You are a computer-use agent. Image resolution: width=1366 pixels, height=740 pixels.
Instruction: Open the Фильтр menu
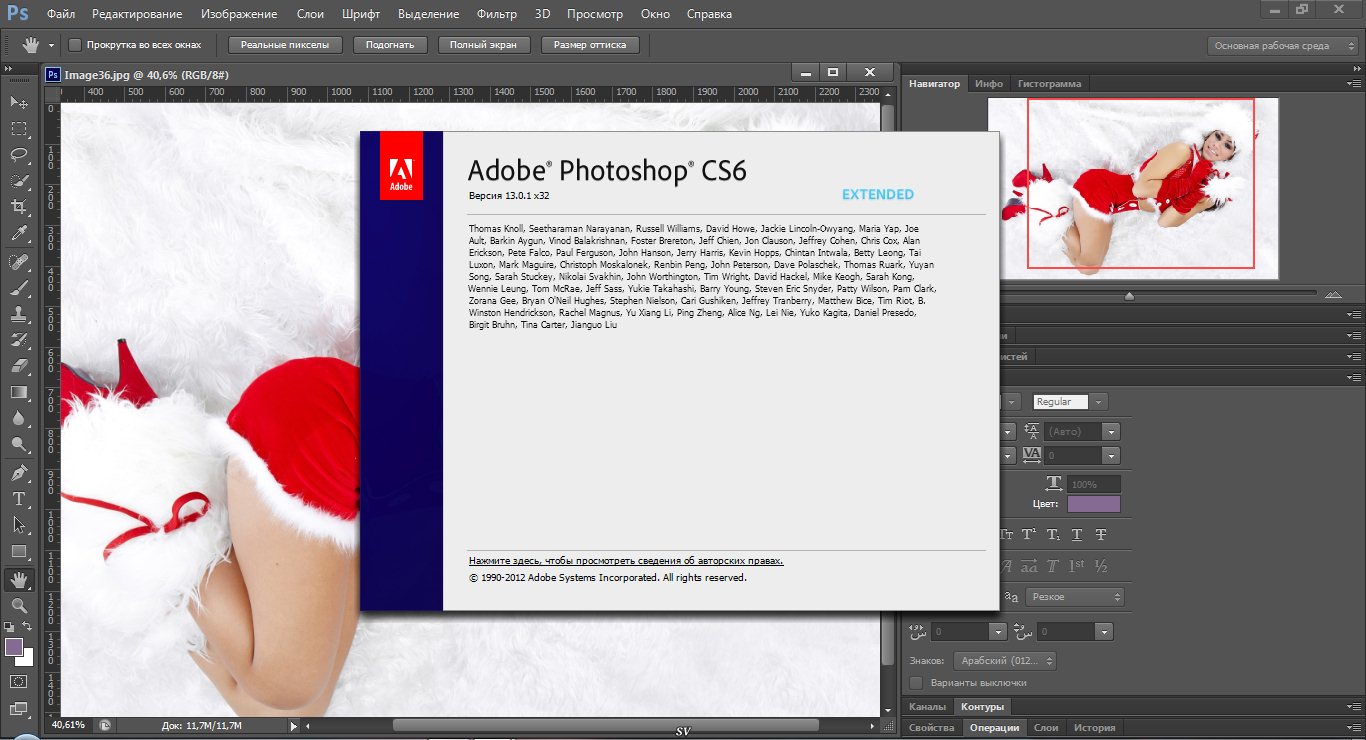point(497,14)
